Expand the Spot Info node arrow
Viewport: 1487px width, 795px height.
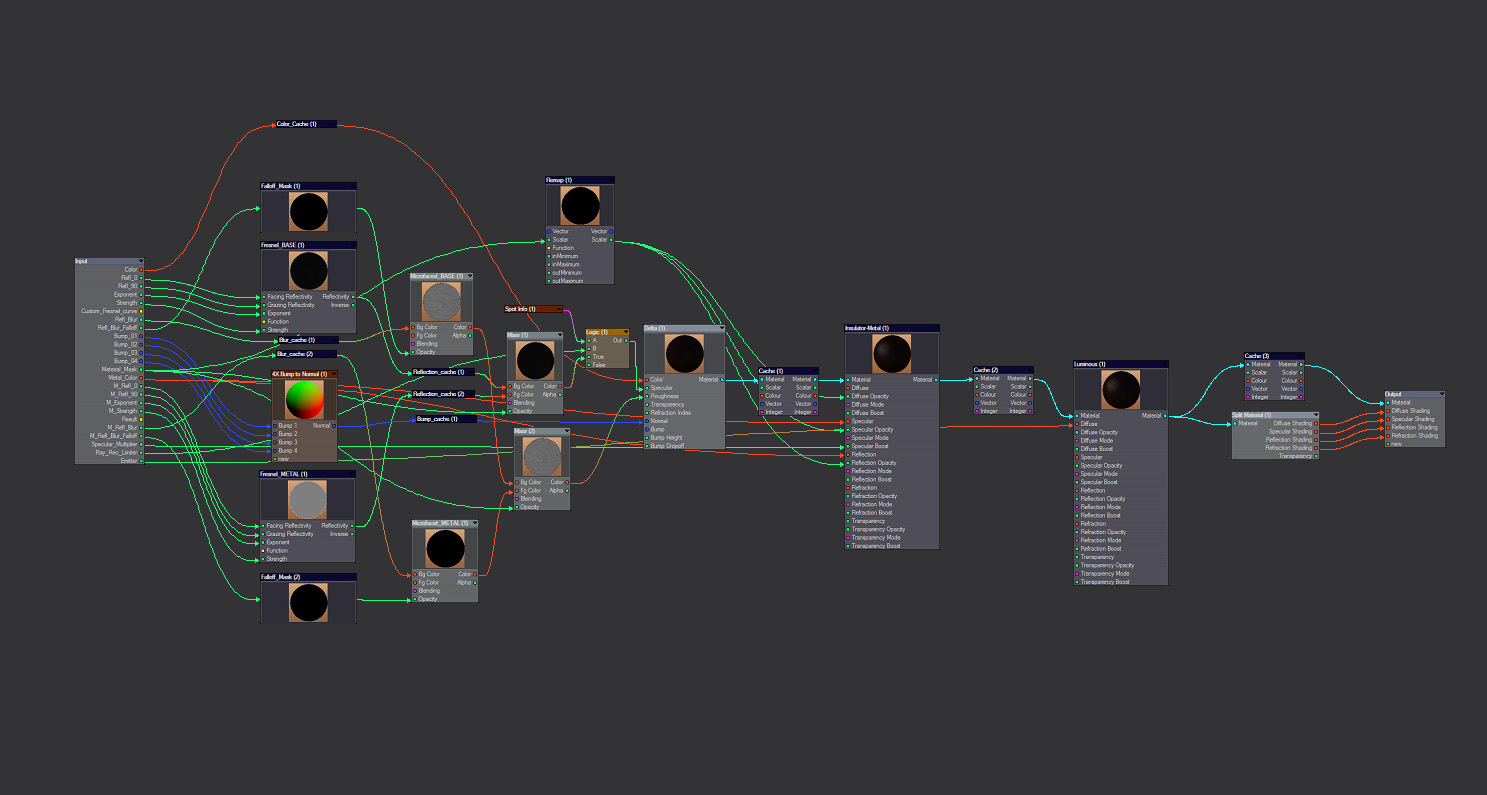(558, 309)
